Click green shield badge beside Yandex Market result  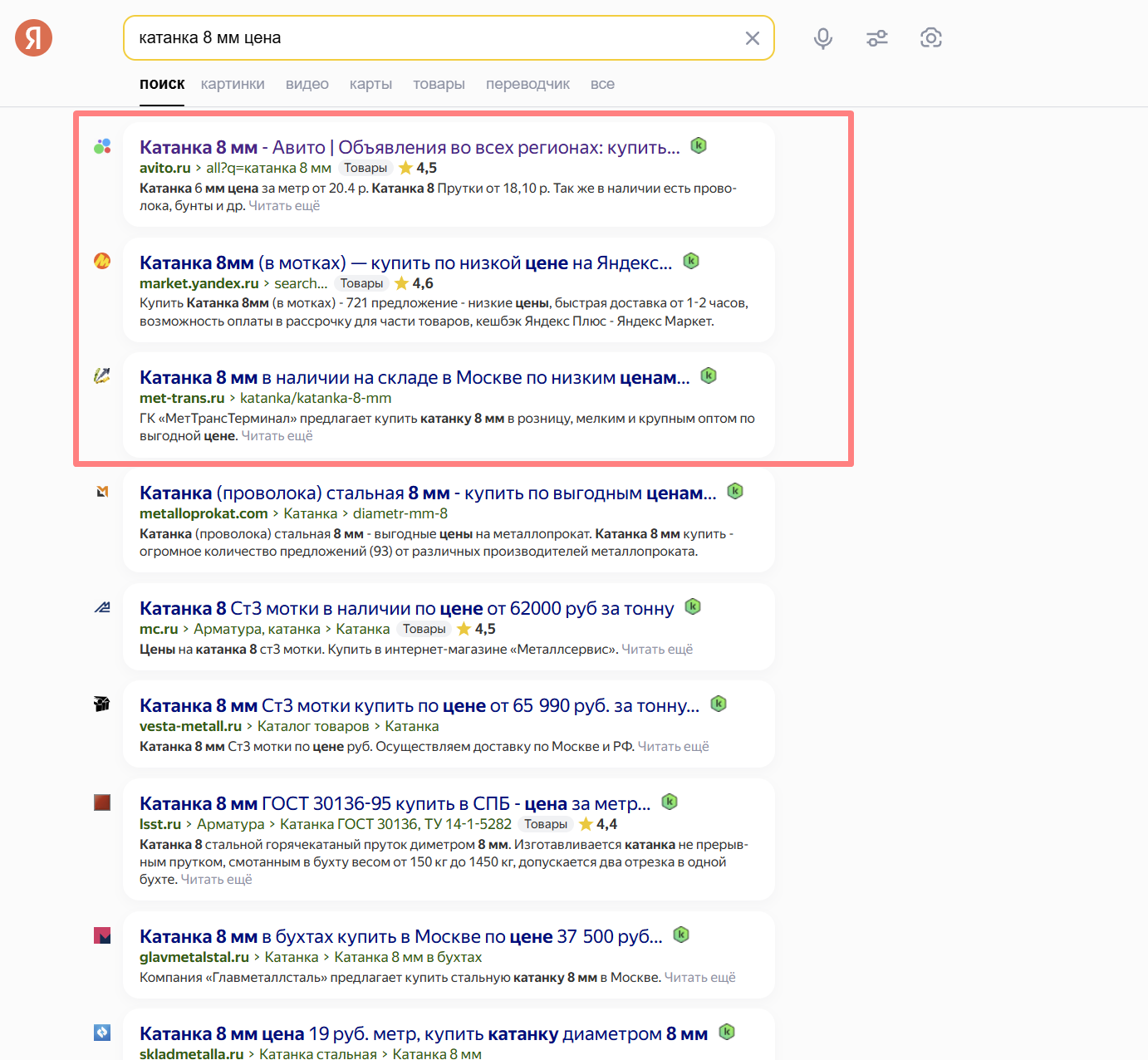coord(691,261)
